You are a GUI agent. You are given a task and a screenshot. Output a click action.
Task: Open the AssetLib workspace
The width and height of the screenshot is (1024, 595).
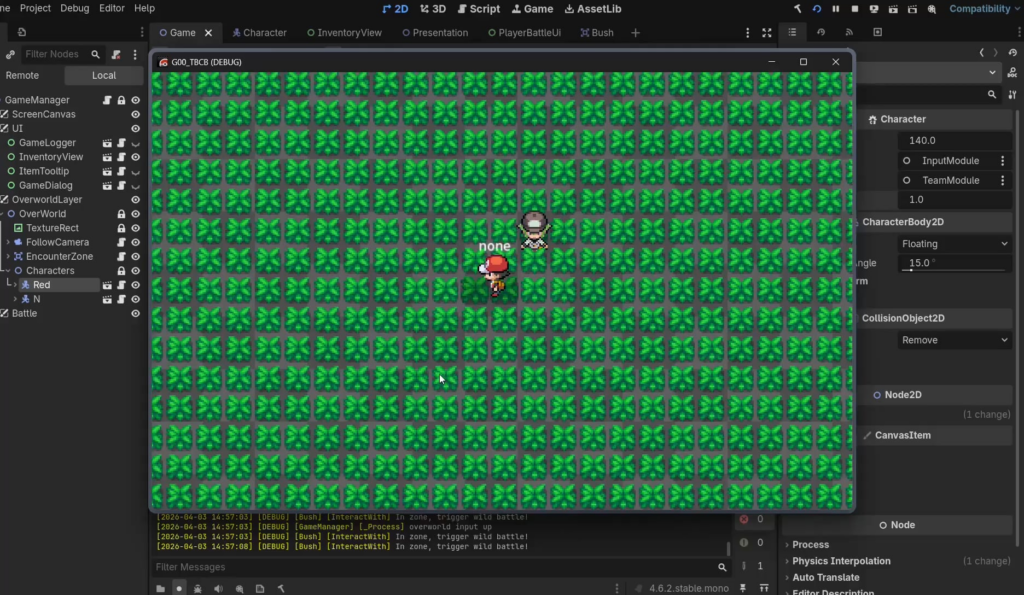pyautogui.click(x=592, y=8)
